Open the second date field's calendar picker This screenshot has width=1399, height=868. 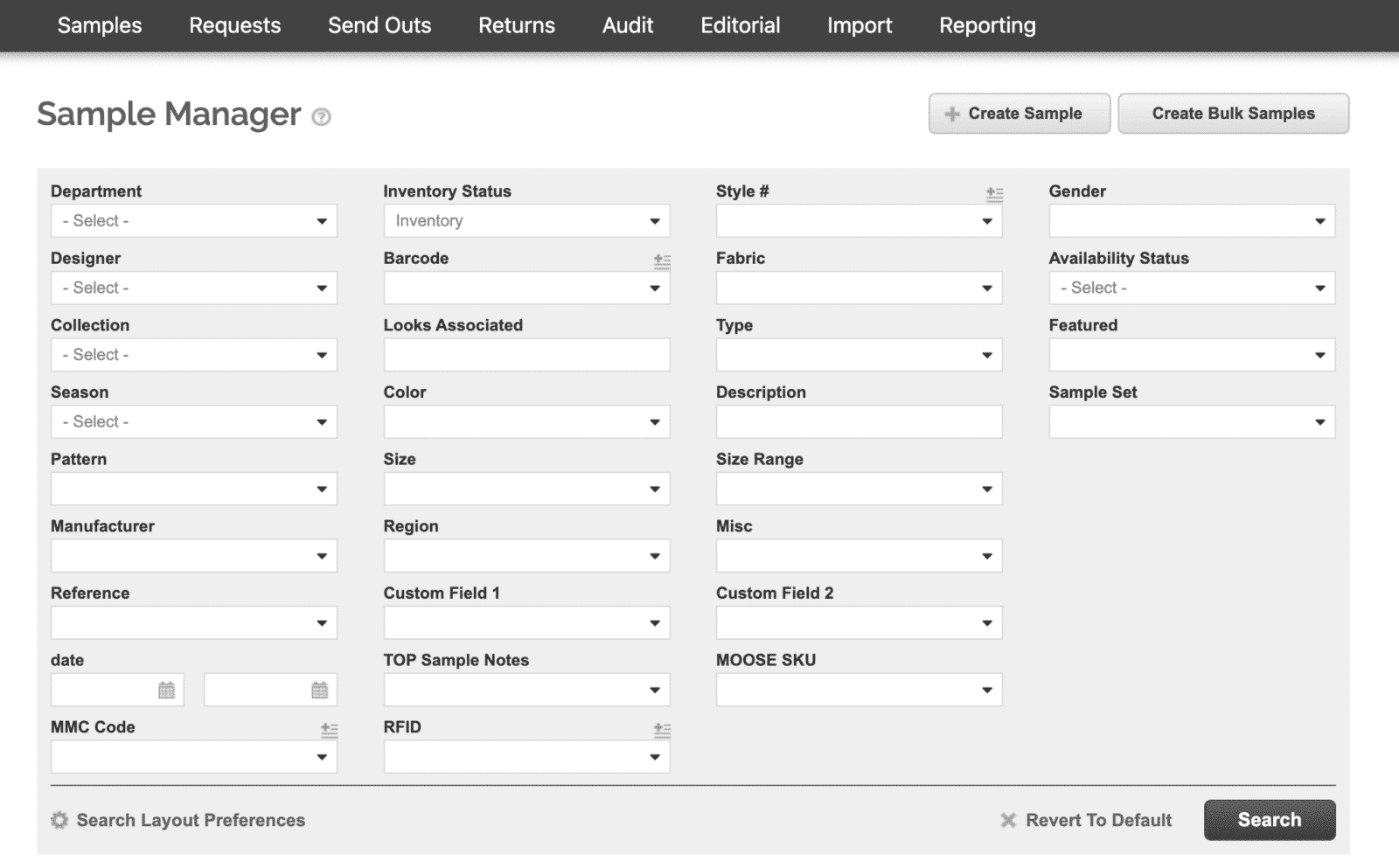tap(320, 689)
